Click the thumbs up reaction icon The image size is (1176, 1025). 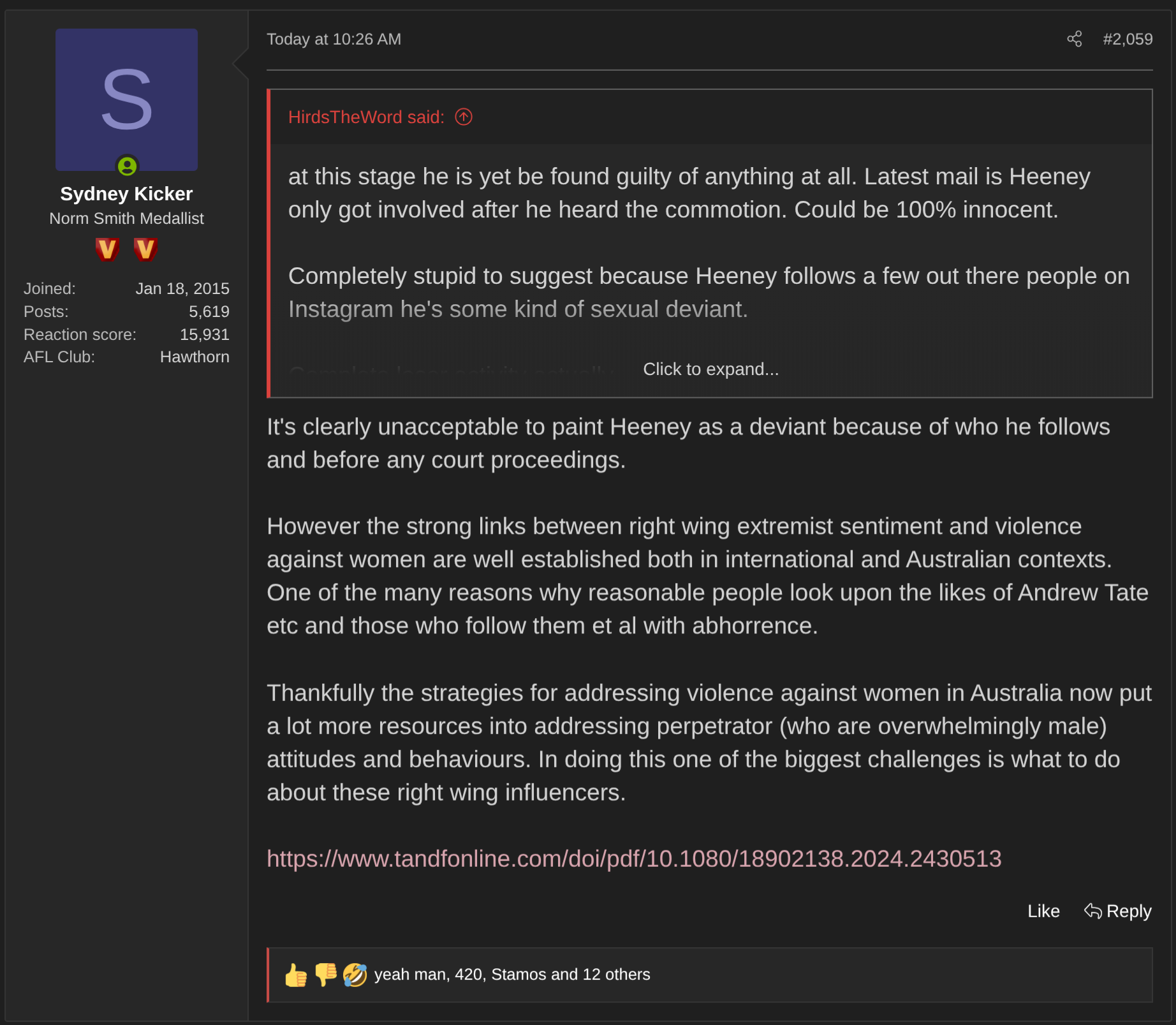tap(296, 975)
